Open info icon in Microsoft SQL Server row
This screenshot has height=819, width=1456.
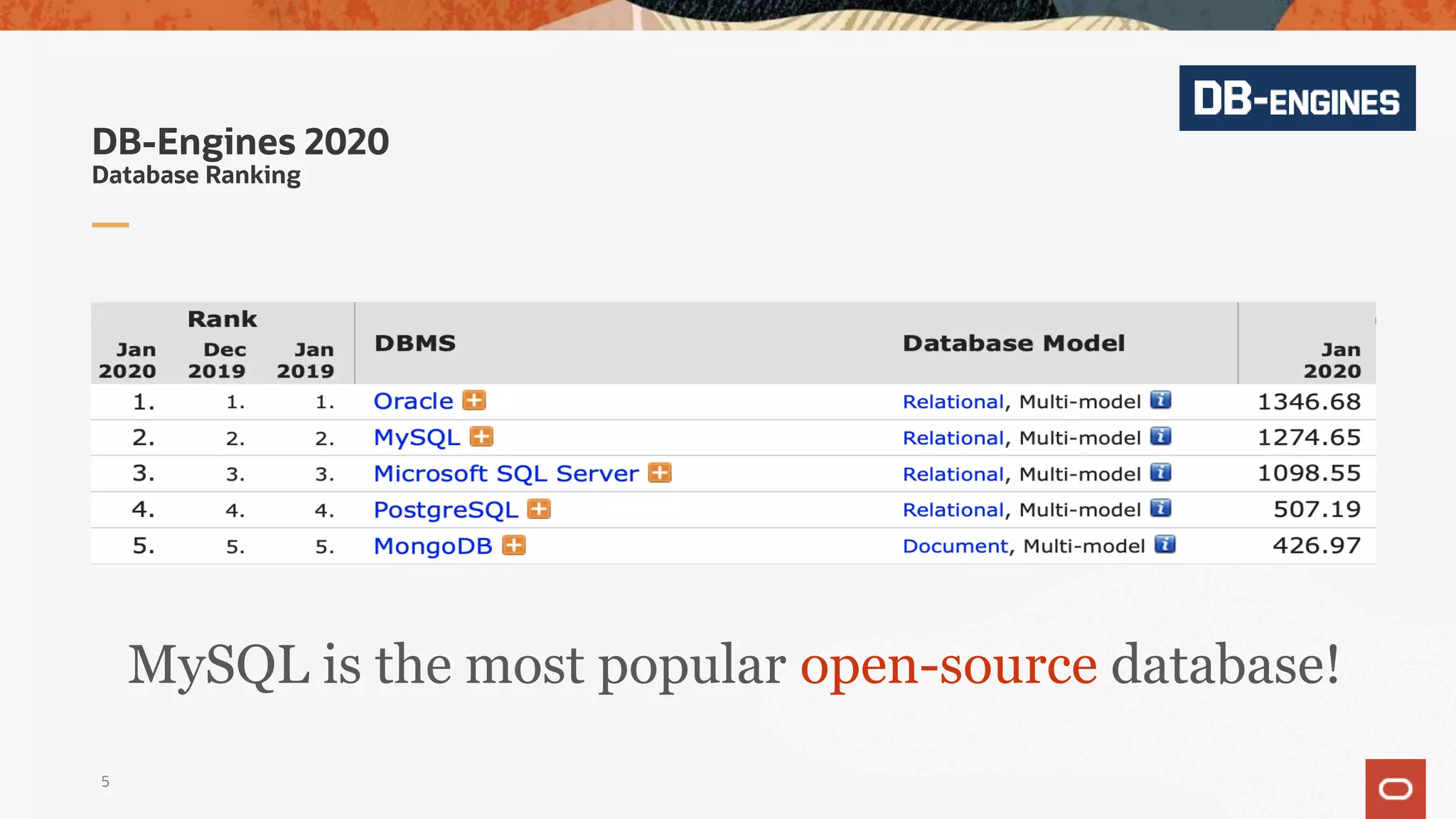(x=1161, y=473)
